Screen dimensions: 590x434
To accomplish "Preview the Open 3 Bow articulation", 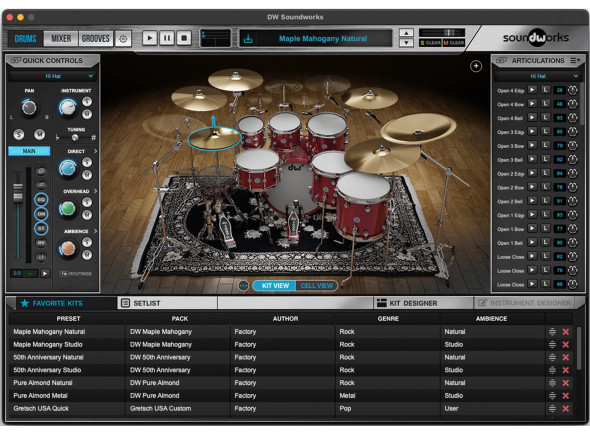I will (x=532, y=145).
